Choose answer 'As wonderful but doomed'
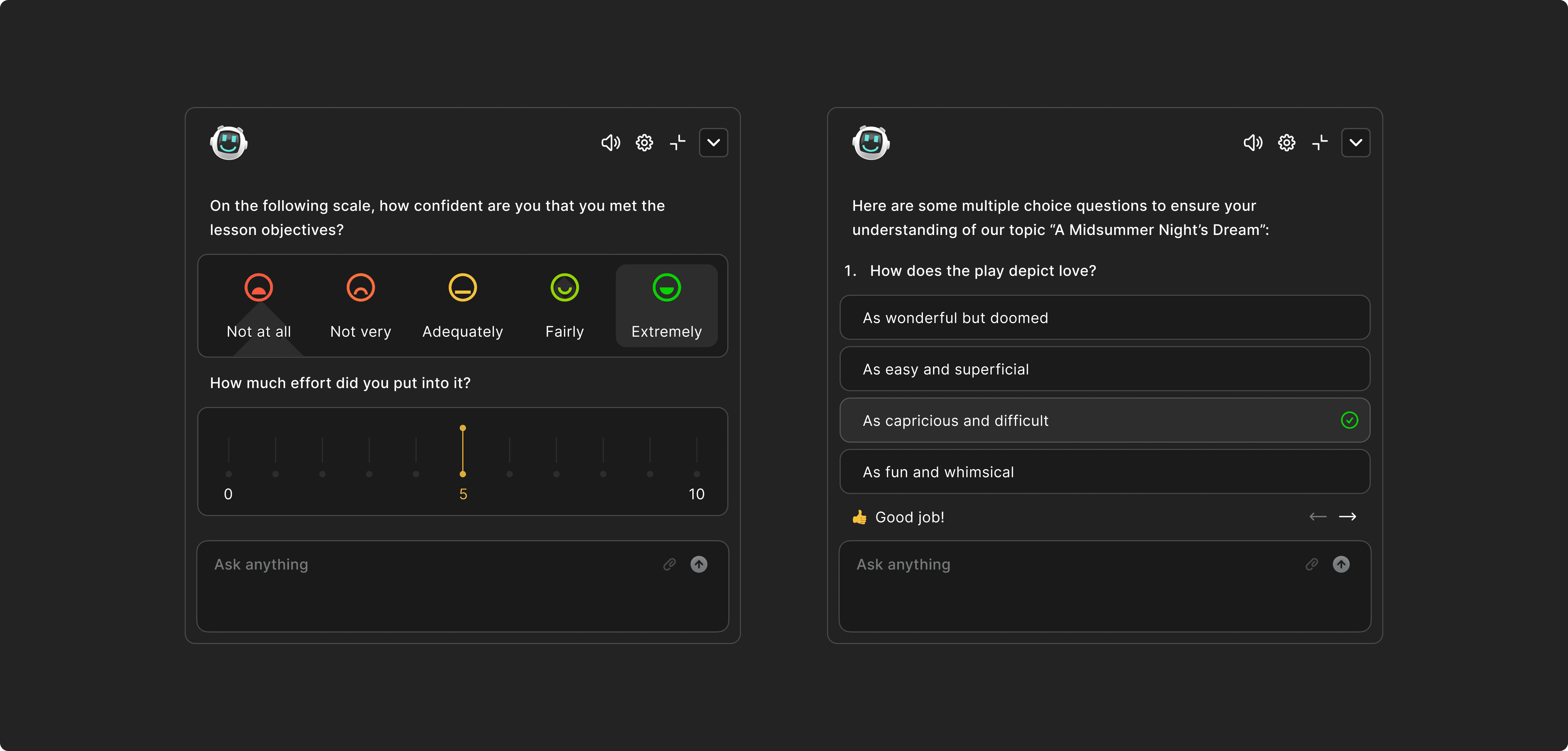Image resolution: width=1568 pixels, height=751 pixels. click(x=1105, y=317)
